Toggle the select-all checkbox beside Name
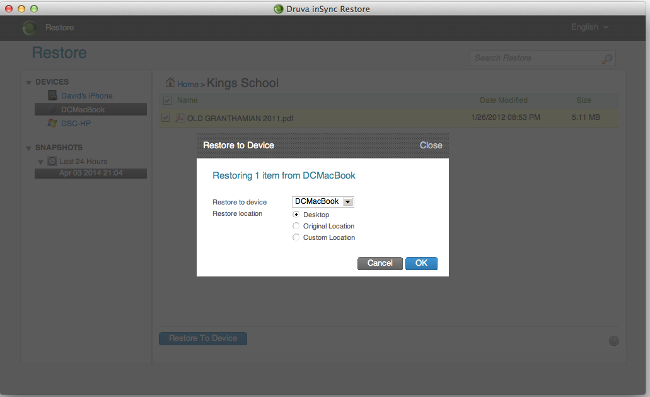The width and height of the screenshot is (650, 397). pyautogui.click(x=167, y=100)
